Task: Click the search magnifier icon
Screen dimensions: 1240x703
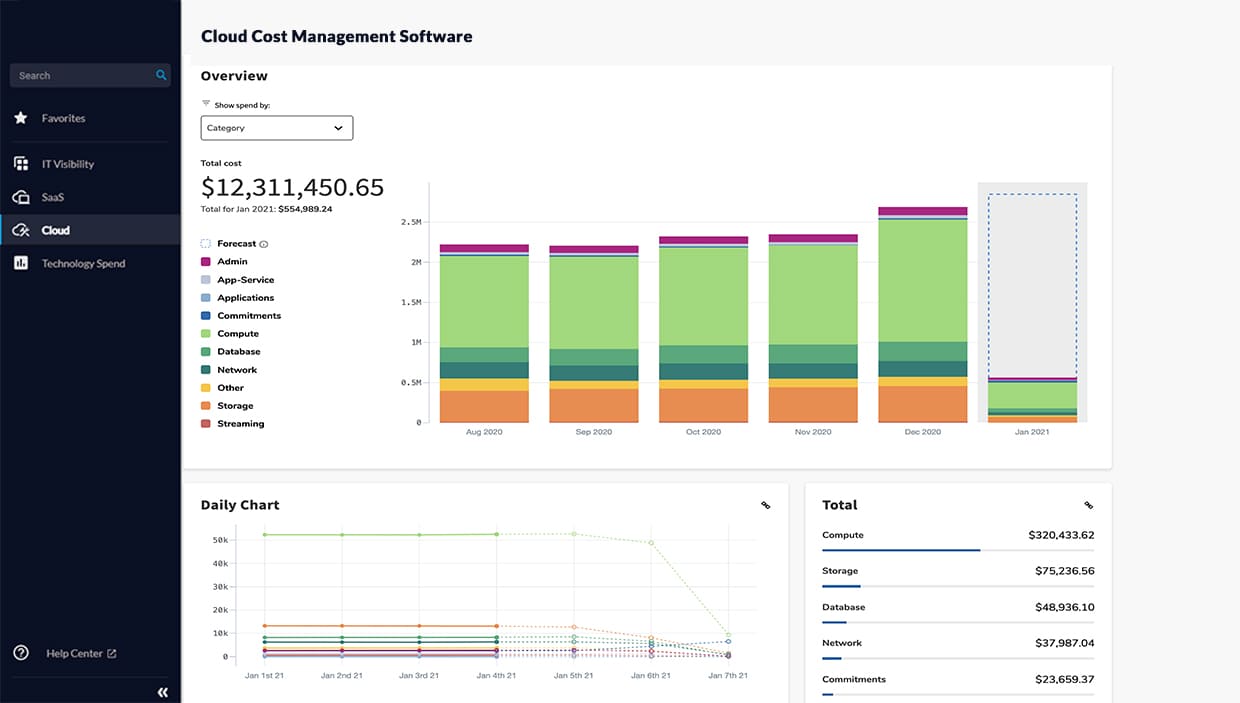Action: coord(161,75)
